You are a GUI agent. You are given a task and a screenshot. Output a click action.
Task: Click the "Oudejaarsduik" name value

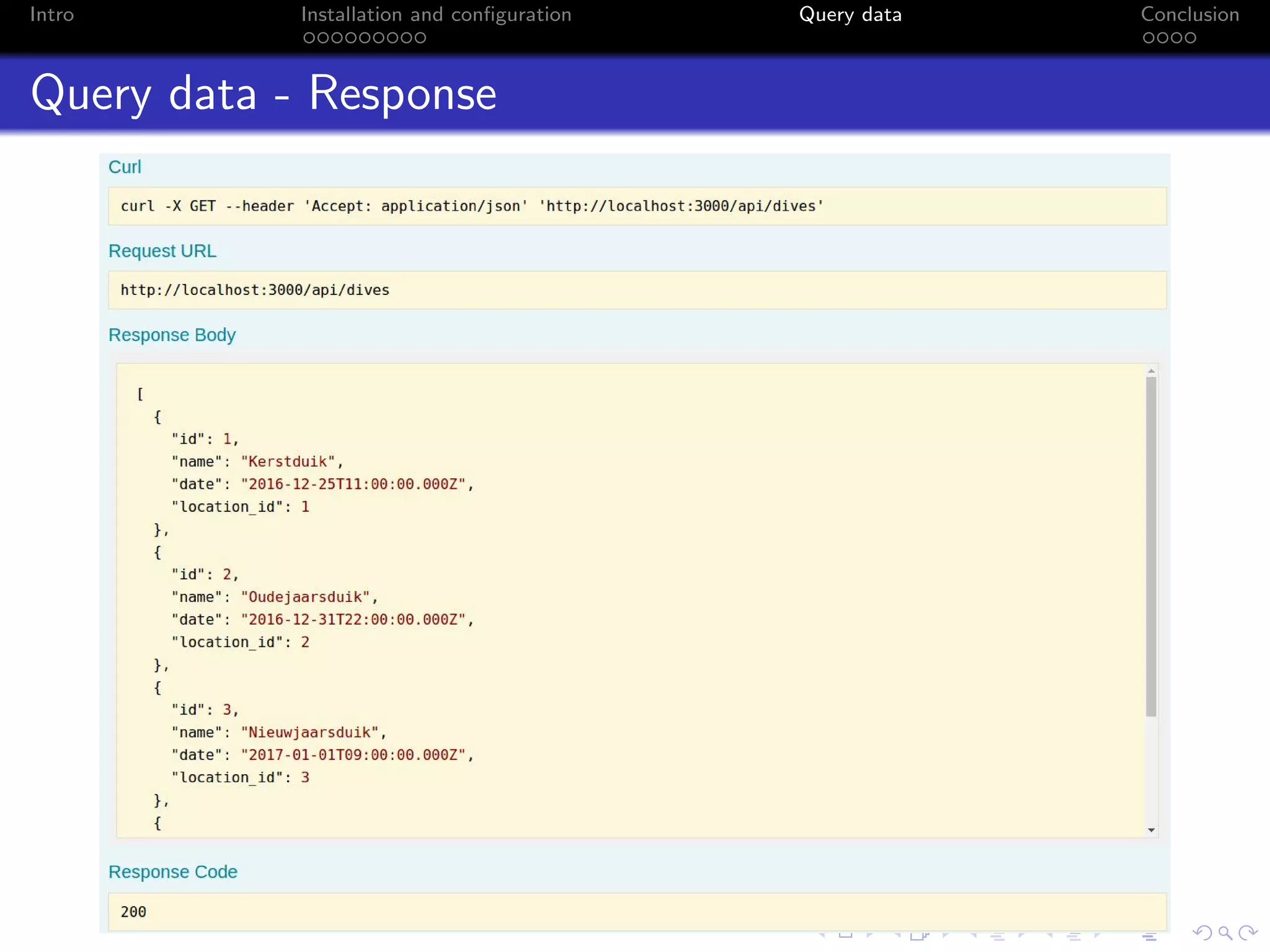[305, 597]
